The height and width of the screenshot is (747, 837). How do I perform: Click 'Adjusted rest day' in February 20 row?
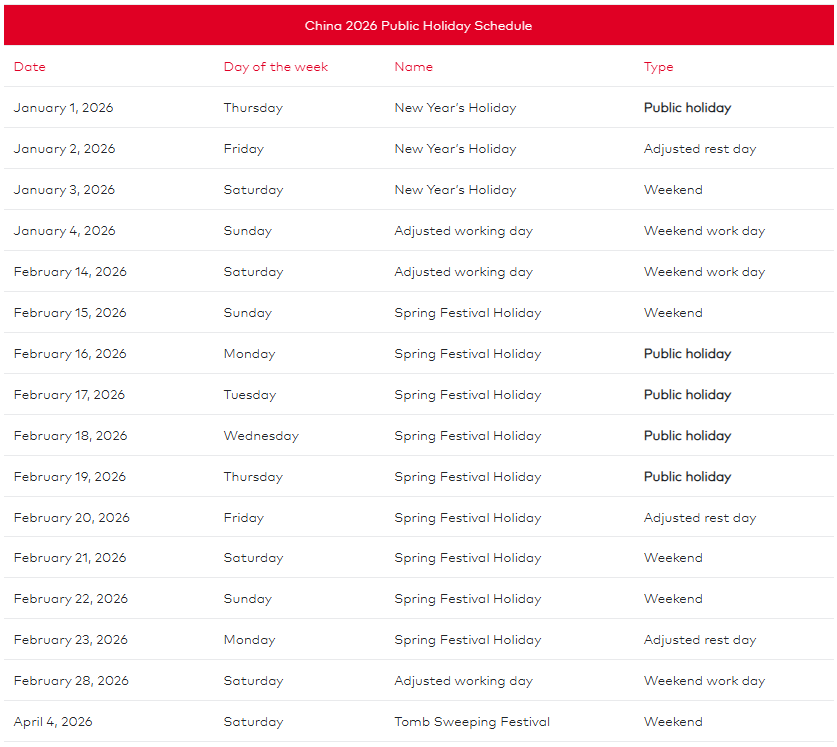(700, 518)
